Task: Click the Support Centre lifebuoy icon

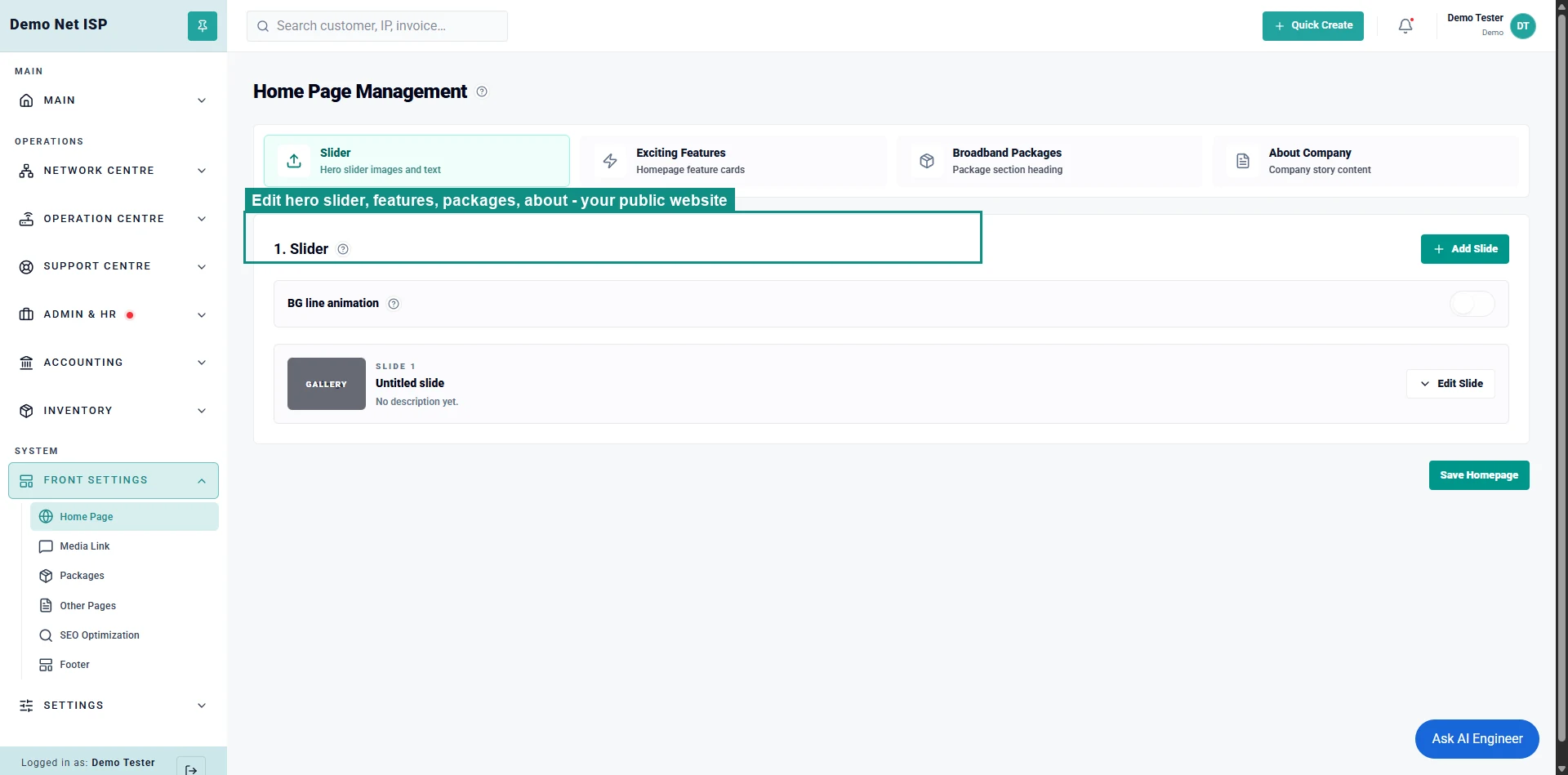Action: point(26,266)
